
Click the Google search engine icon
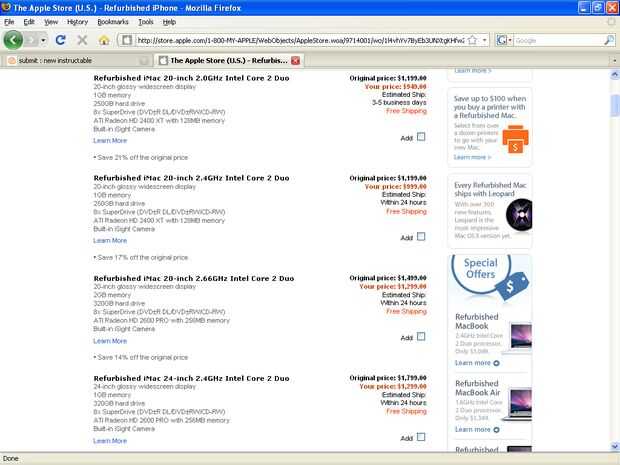pyautogui.click(x=502, y=40)
